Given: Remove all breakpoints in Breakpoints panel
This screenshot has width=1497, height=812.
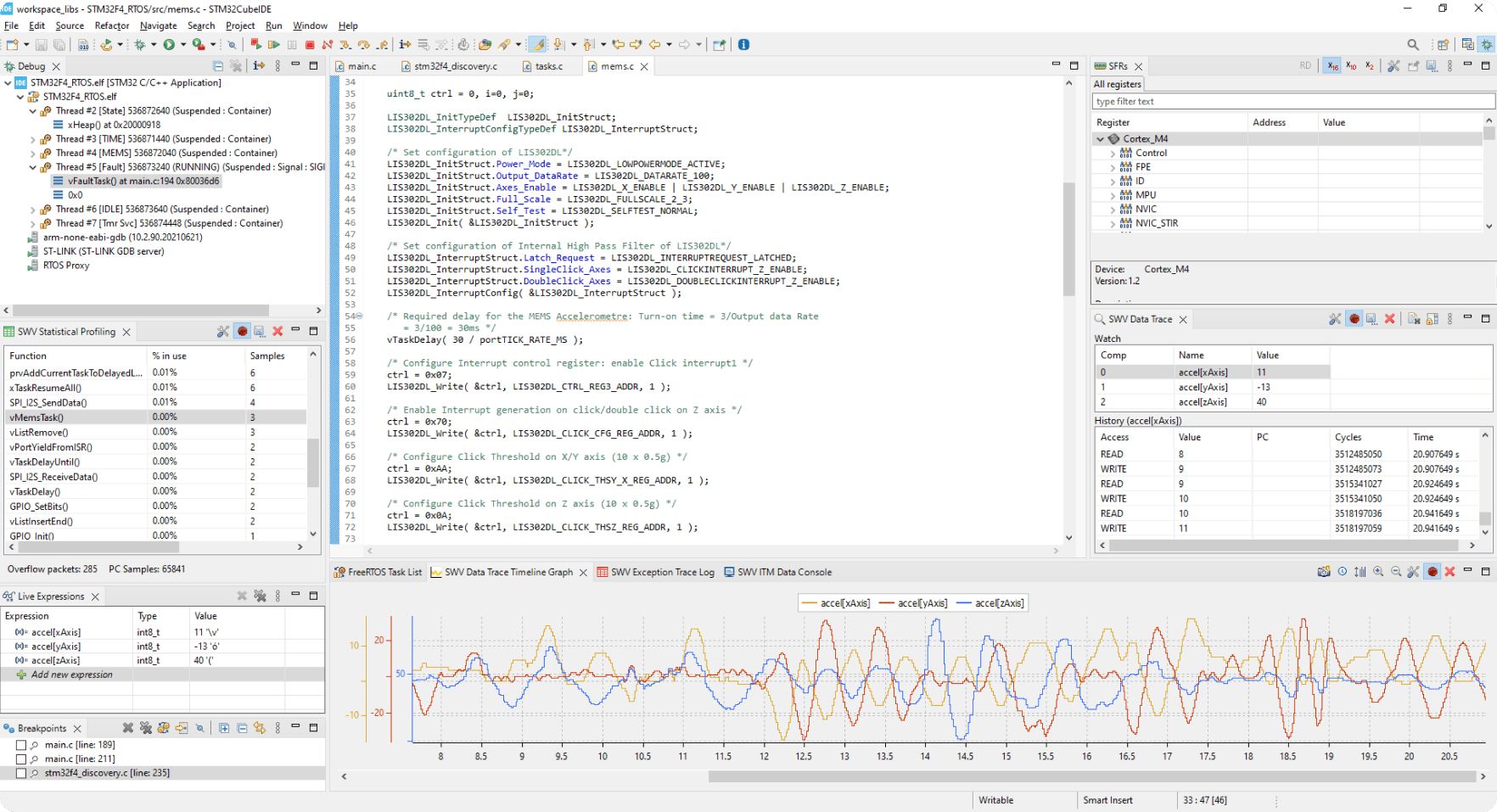Looking at the screenshot, I should tap(146, 728).
